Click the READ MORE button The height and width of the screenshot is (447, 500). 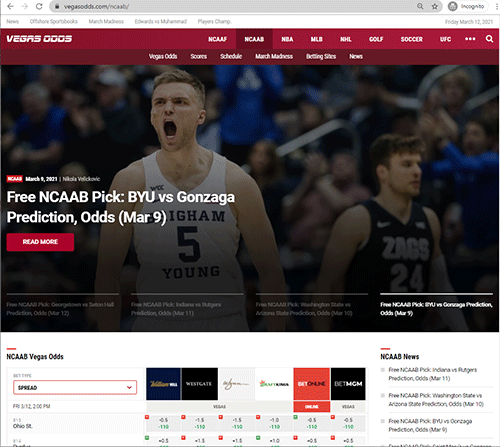[40, 242]
